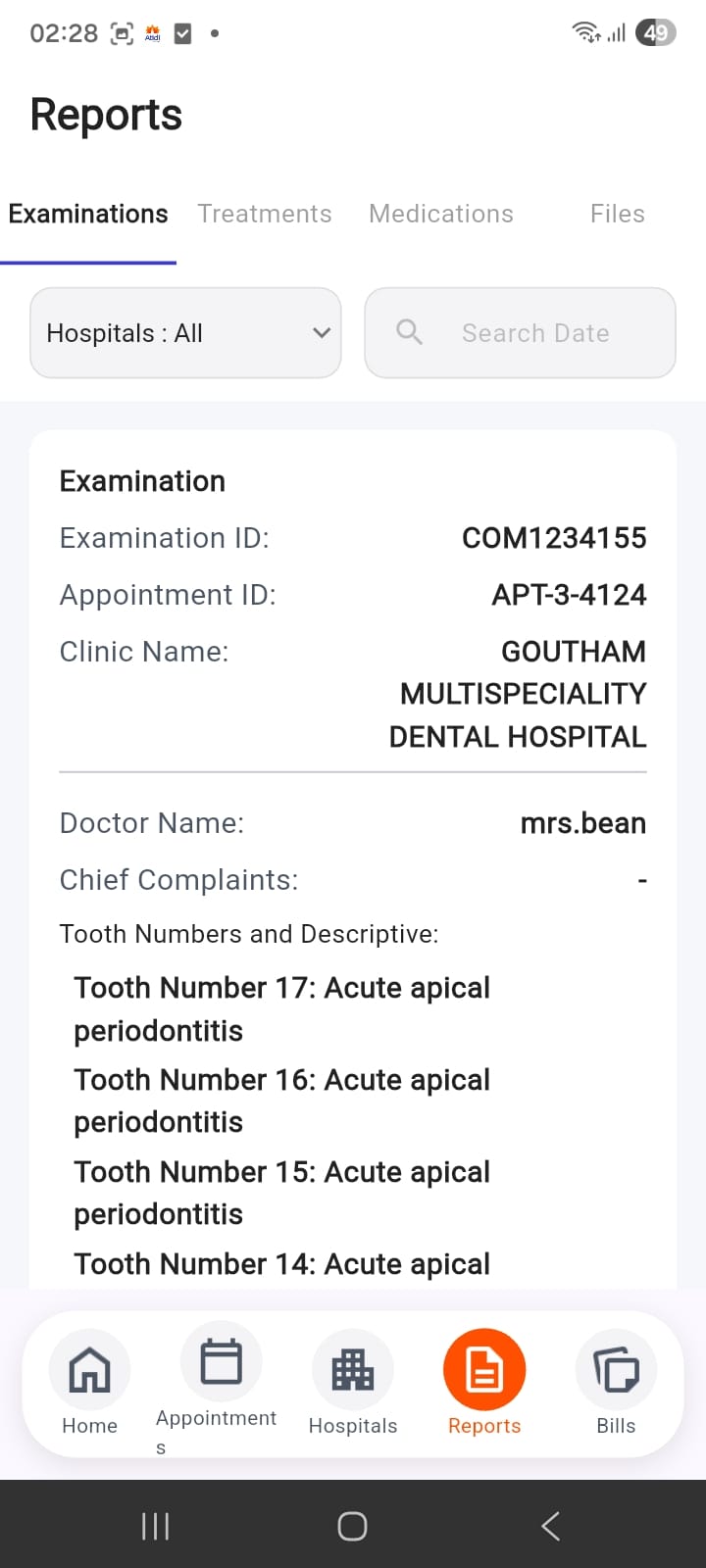Tap the Appointments calendar icon
Image resolution: width=706 pixels, height=1568 pixels.
click(221, 1362)
